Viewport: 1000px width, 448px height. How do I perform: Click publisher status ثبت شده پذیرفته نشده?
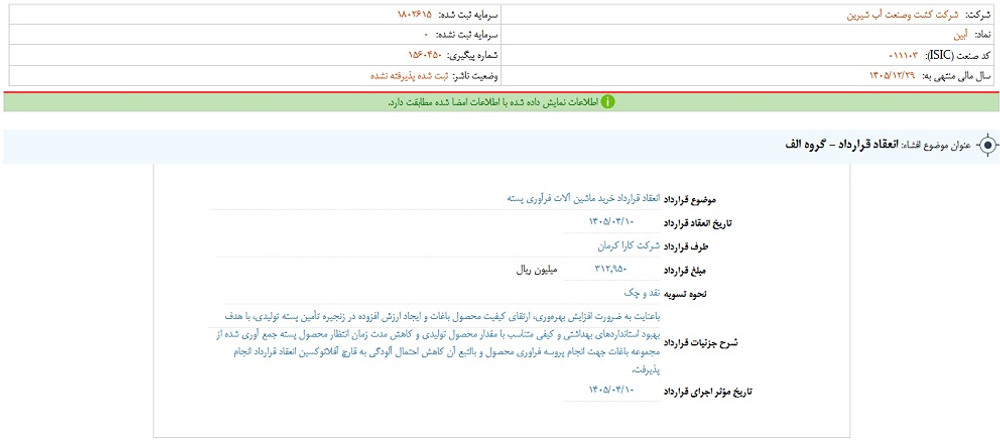[x=409, y=75]
